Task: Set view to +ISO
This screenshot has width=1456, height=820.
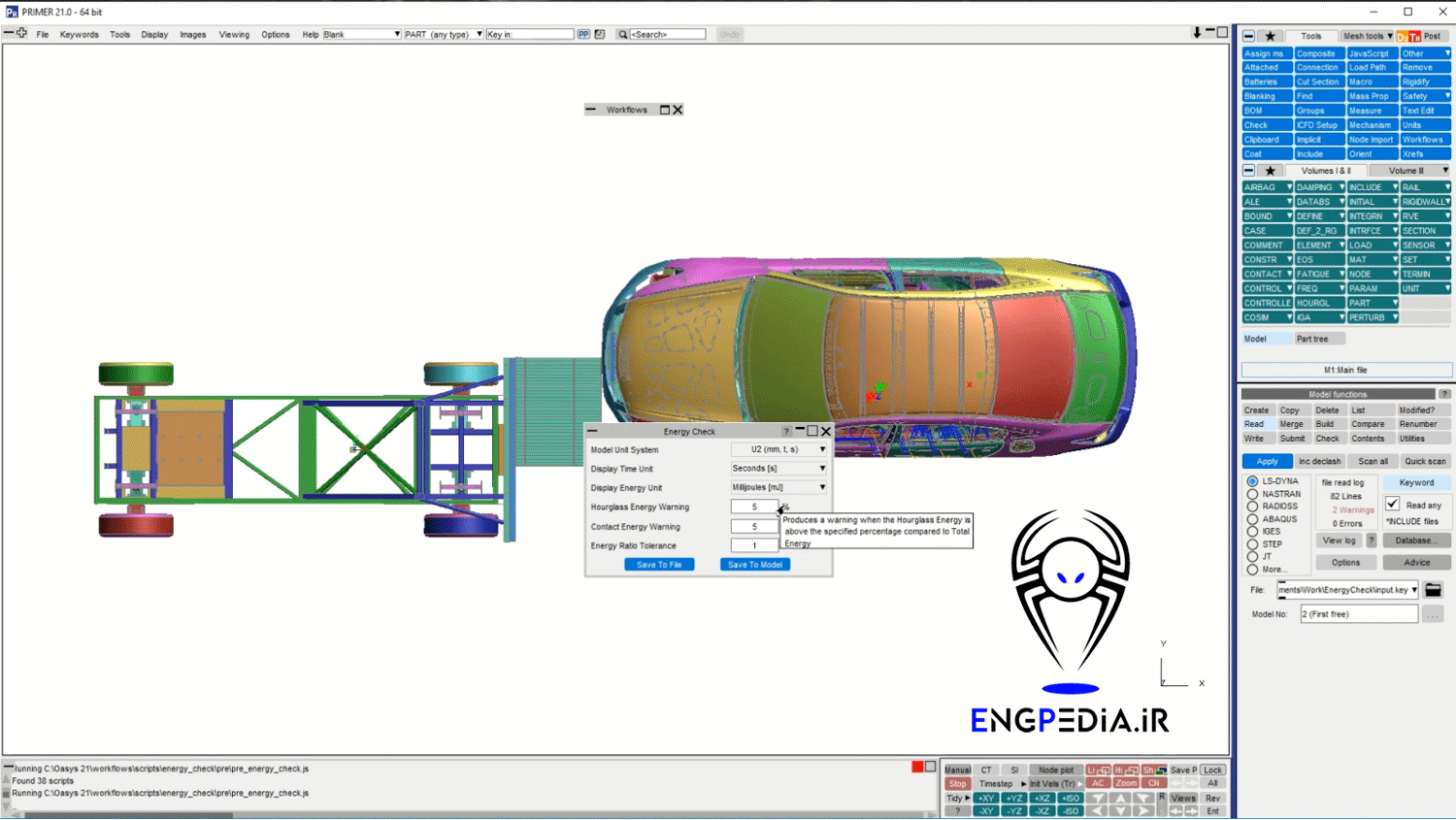Action: click(x=1070, y=799)
